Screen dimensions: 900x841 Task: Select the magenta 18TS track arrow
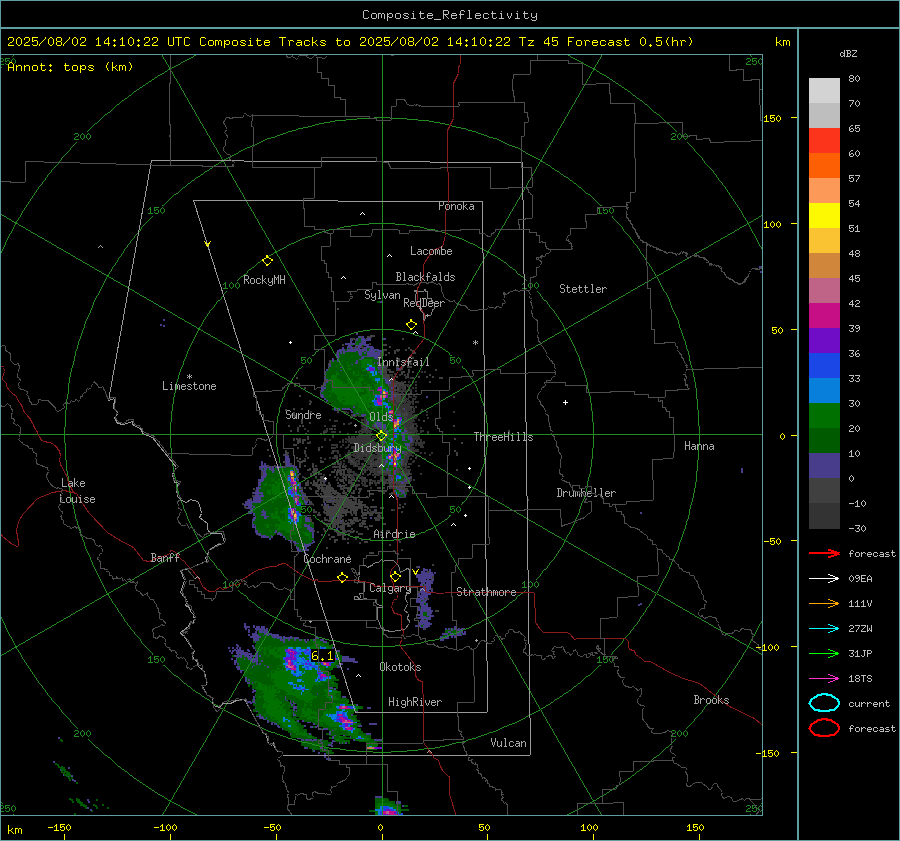click(824, 679)
